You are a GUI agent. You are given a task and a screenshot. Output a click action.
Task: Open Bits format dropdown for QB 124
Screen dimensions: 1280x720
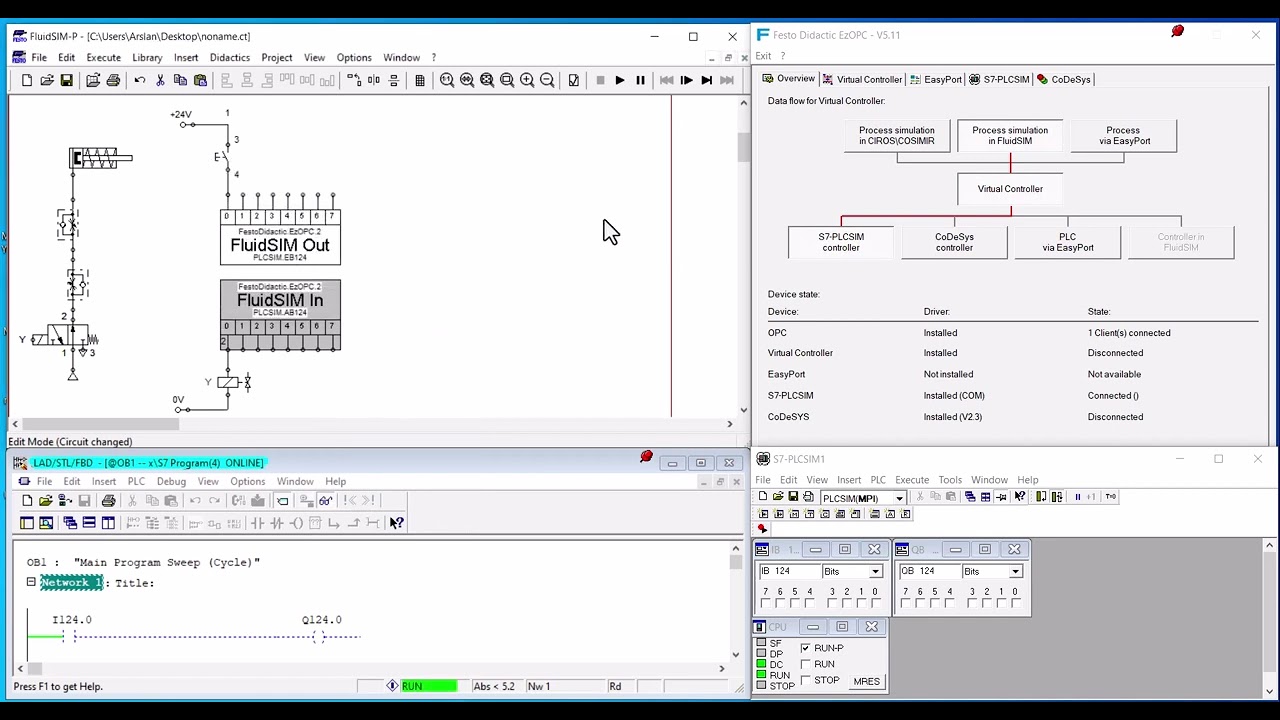[1016, 571]
